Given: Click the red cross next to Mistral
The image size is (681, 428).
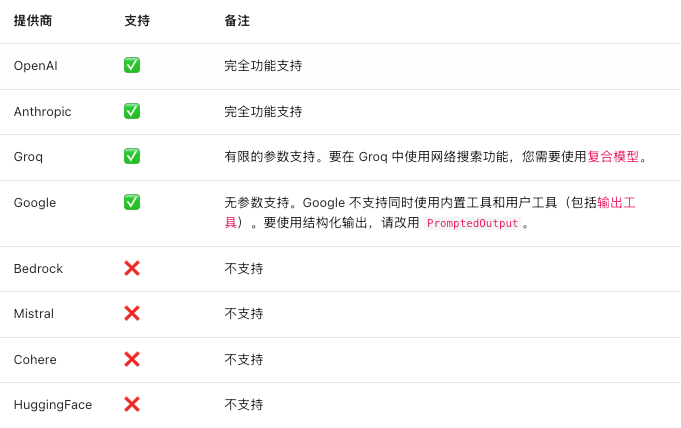Looking at the screenshot, I should [x=132, y=313].
